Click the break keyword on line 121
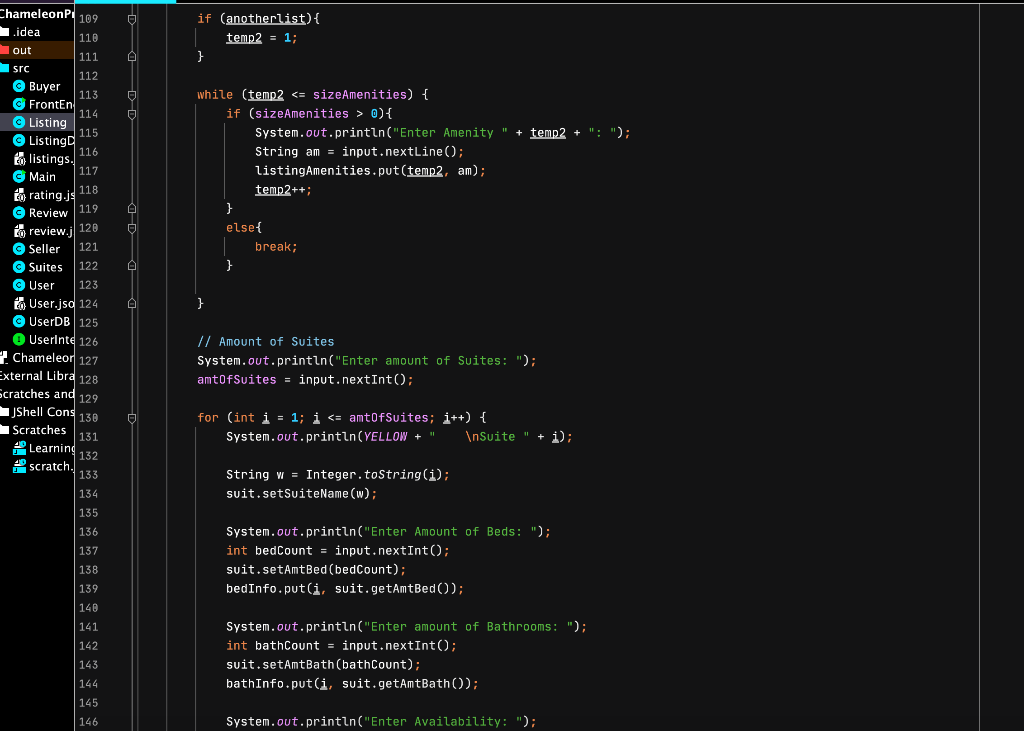Screen dimensions: 1024x731 point(273,247)
